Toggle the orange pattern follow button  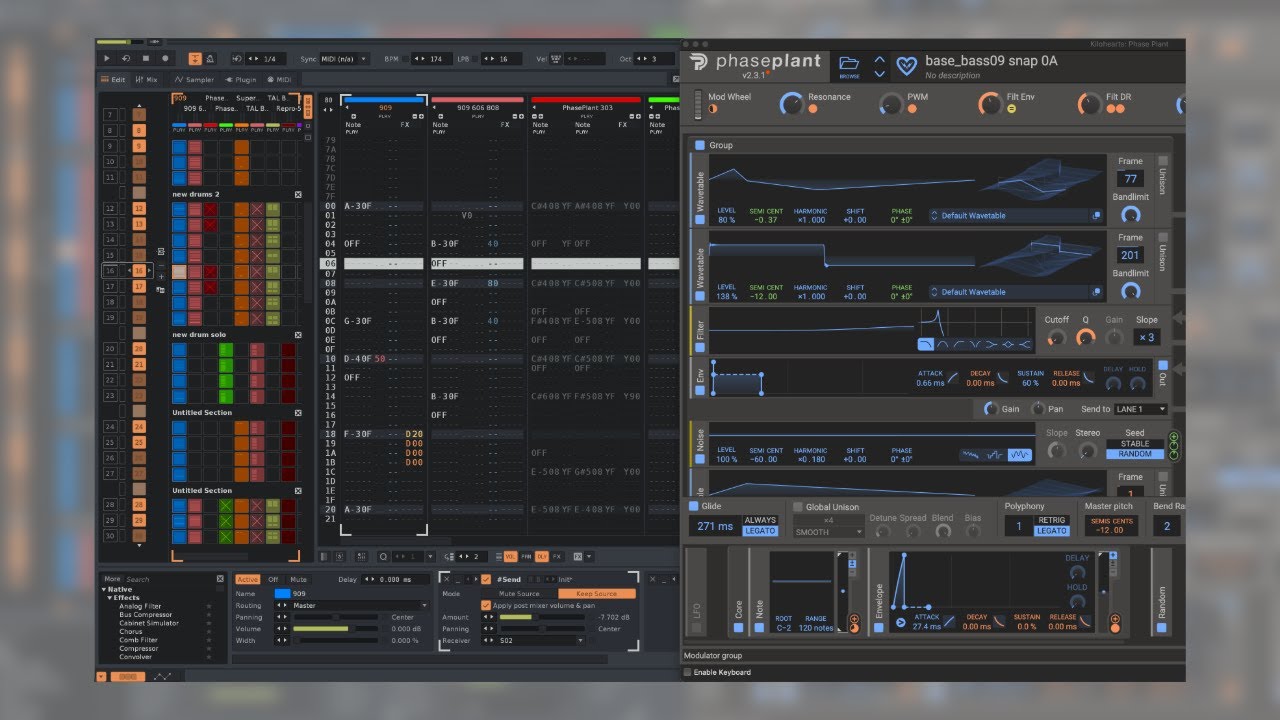[x=195, y=59]
